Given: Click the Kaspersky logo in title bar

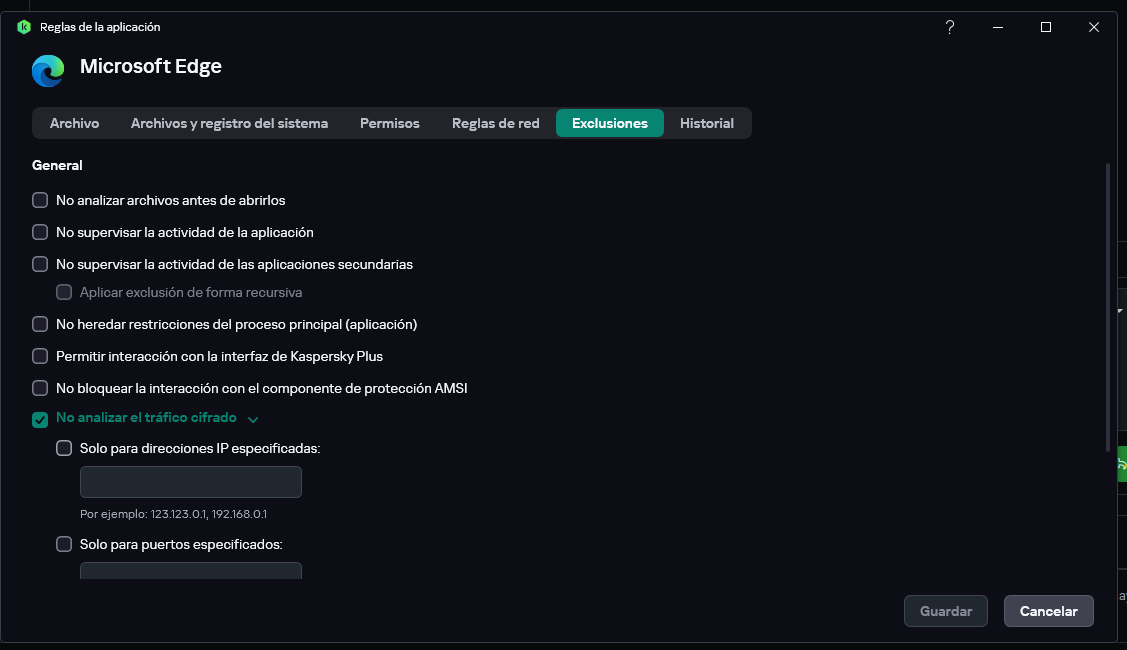Looking at the screenshot, I should coord(24,27).
